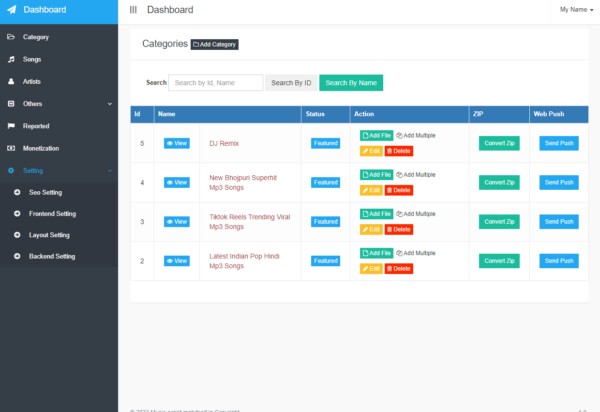Send Push for DJ Remix row
Screen dimensions: 600x412
(559, 143)
